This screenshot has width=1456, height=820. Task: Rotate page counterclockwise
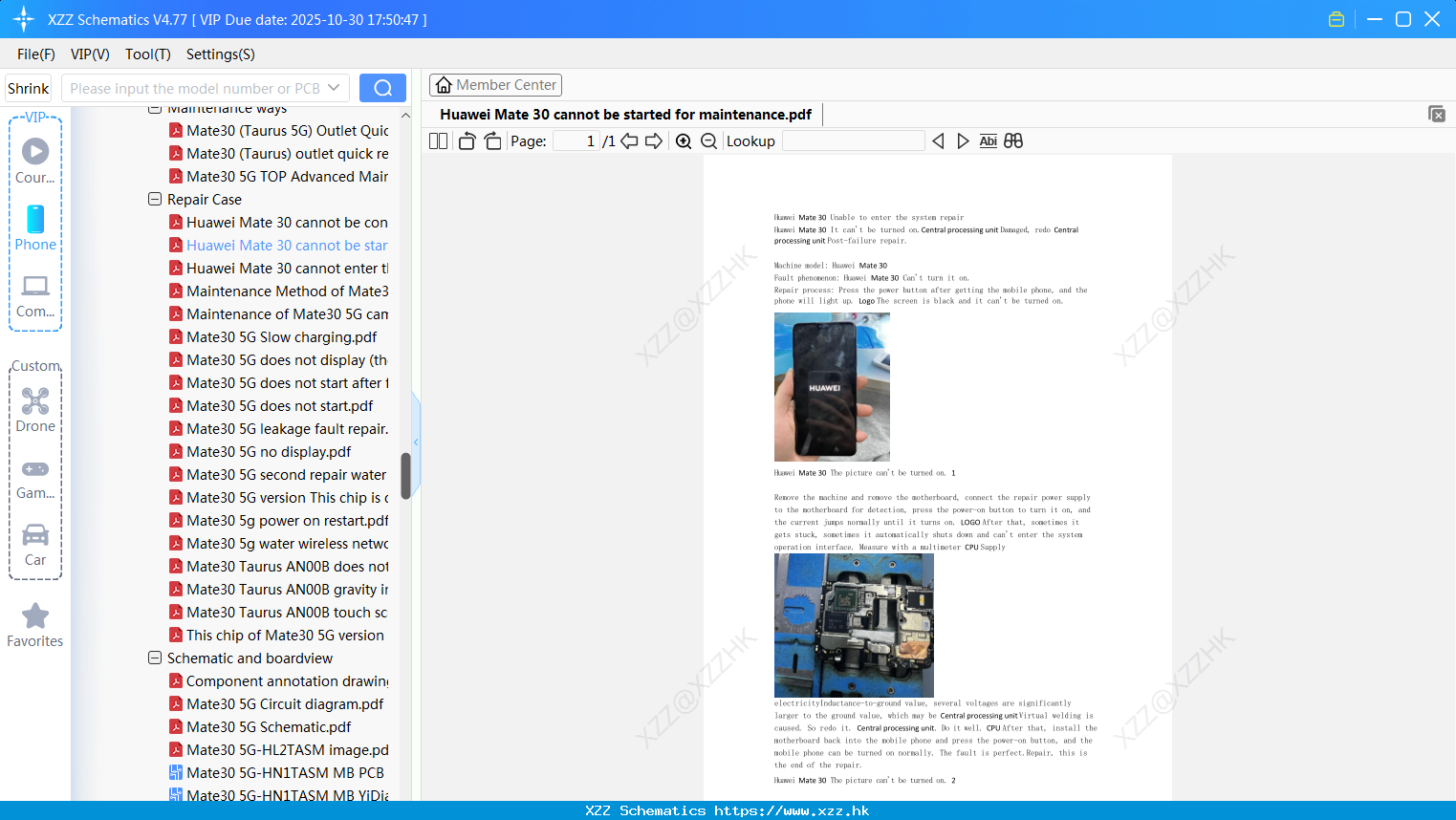point(467,140)
